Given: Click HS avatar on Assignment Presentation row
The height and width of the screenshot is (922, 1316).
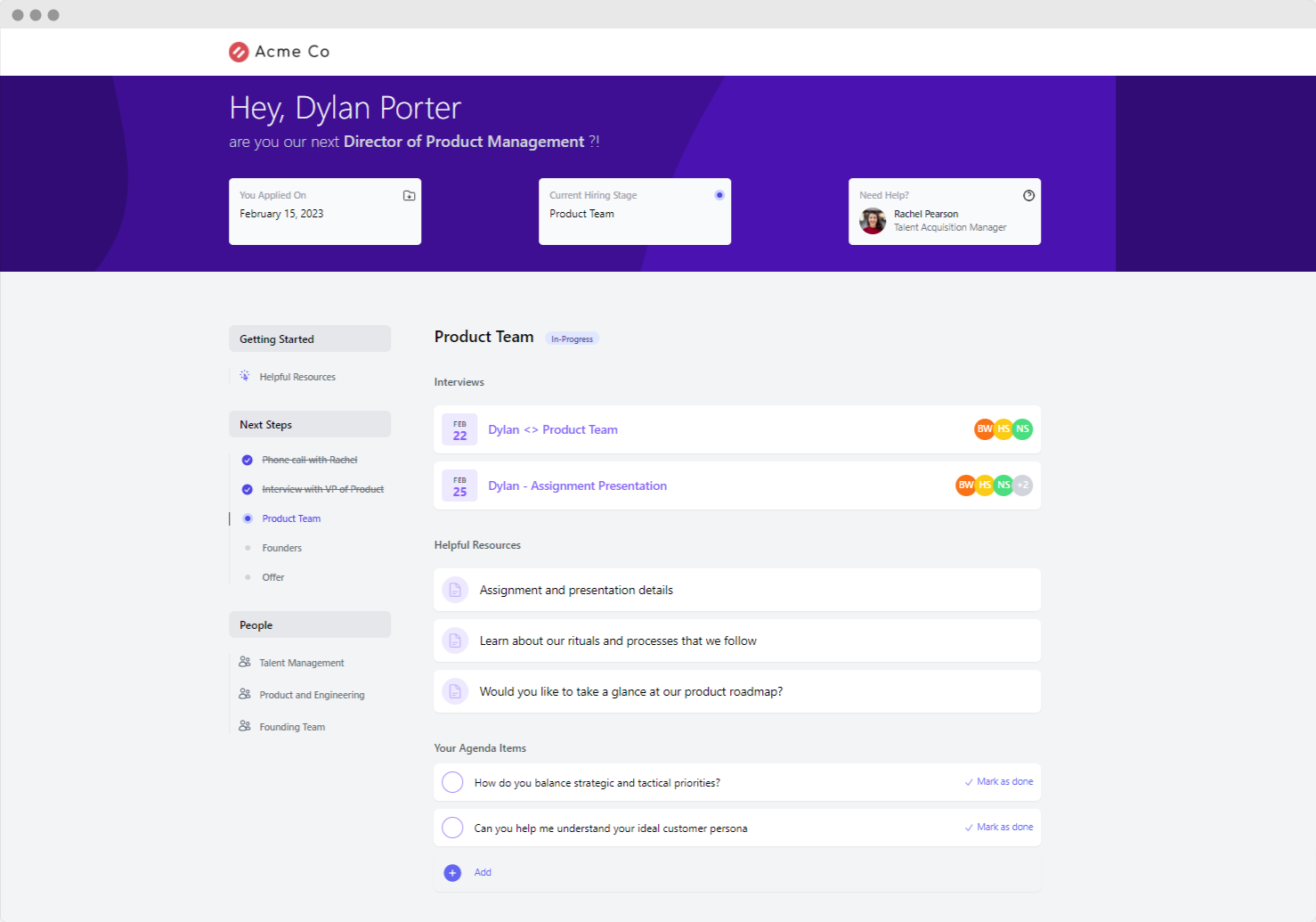Looking at the screenshot, I should point(985,485).
